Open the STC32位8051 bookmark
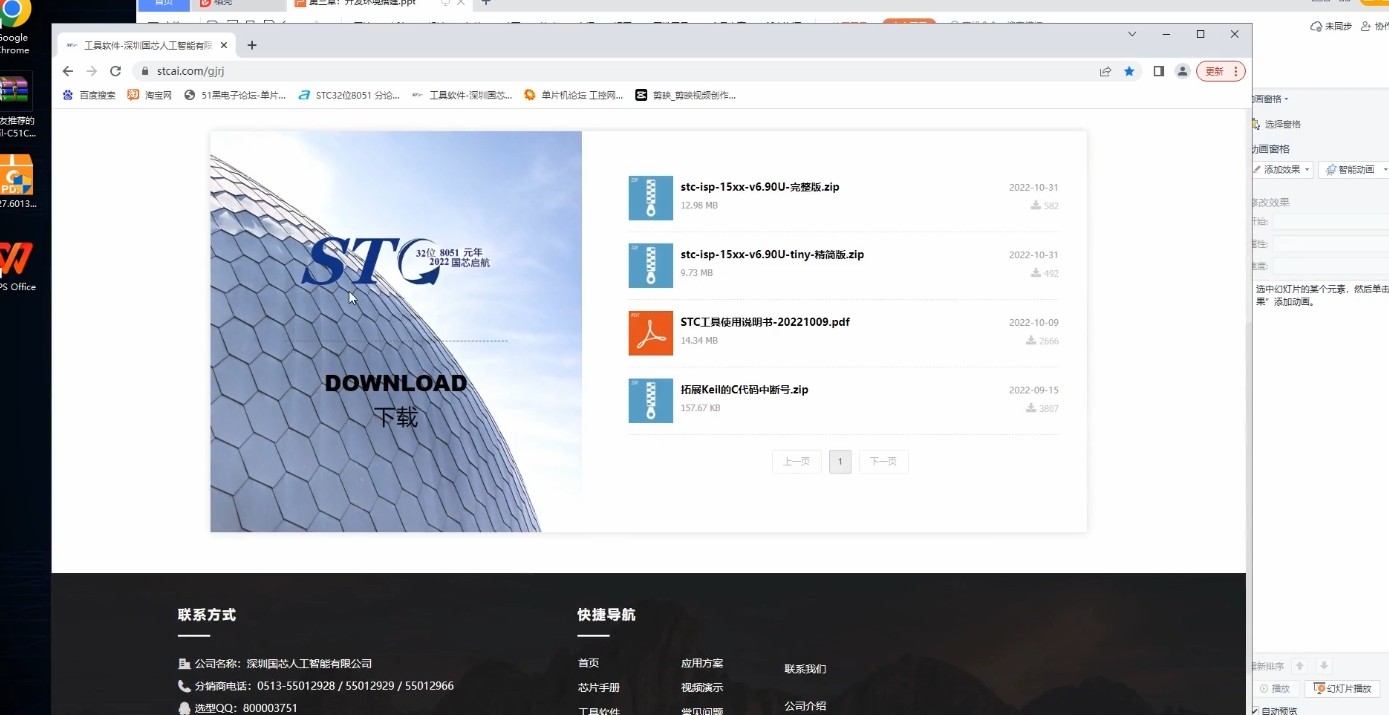Image resolution: width=1389 pixels, height=715 pixels. pos(349,95)
